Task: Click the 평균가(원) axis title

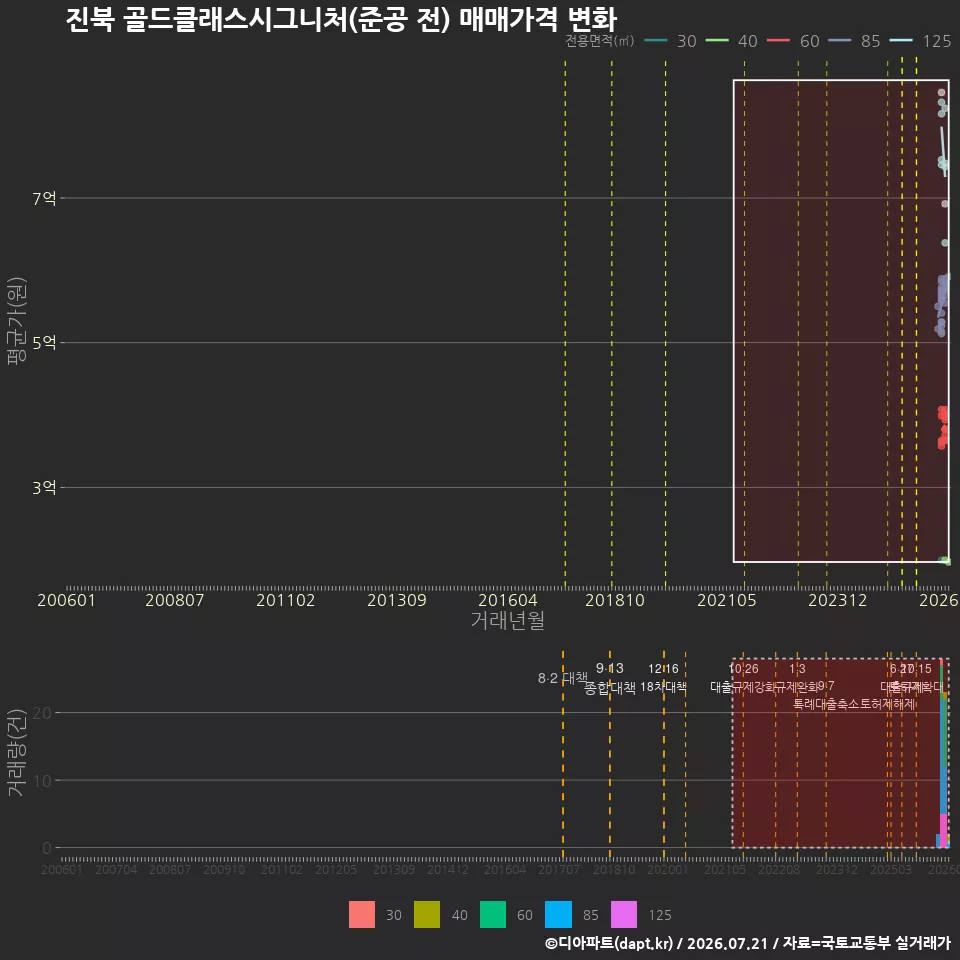Action: (17, 321)
